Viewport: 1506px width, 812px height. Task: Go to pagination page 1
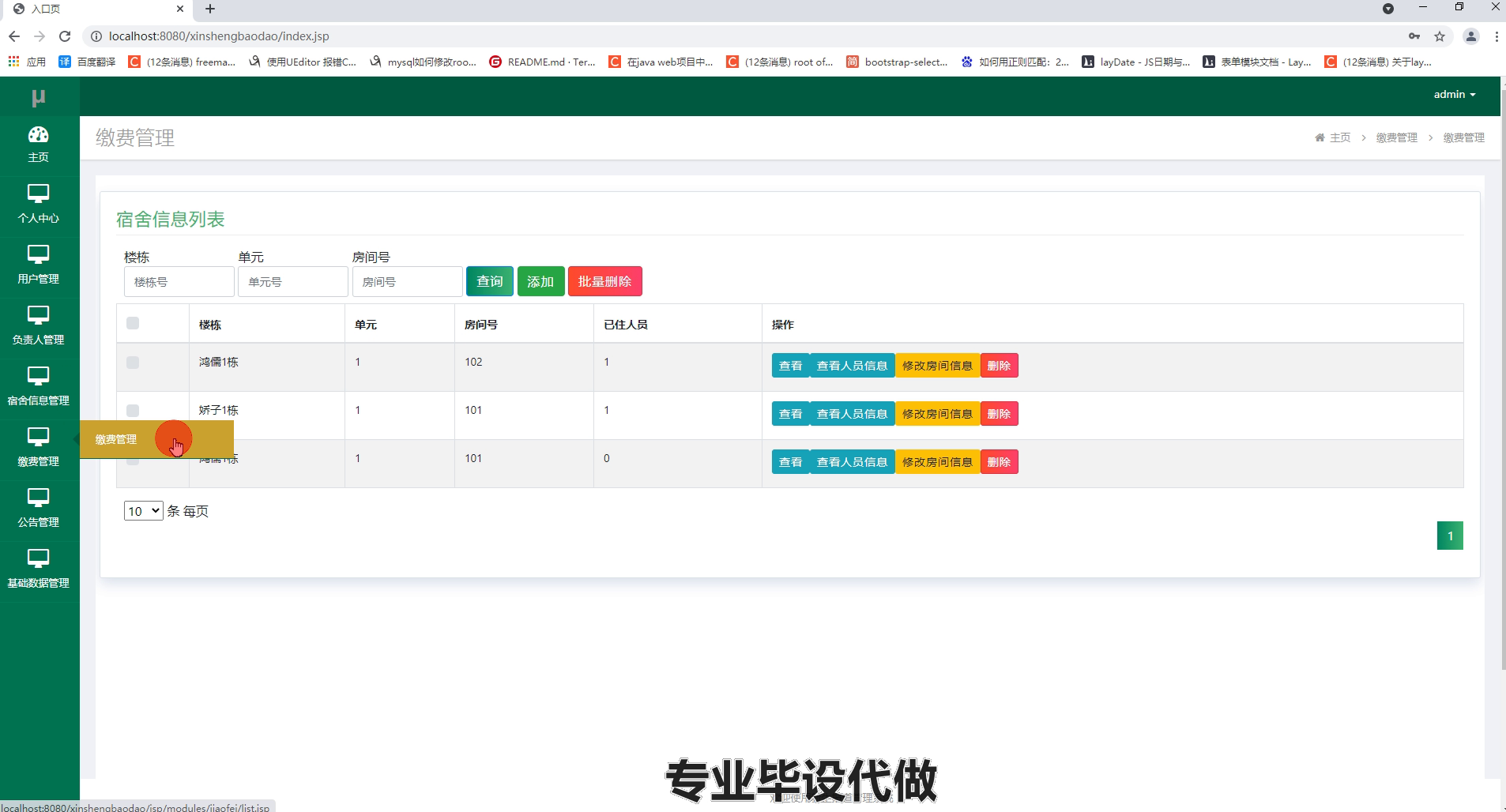(1450, 536)
